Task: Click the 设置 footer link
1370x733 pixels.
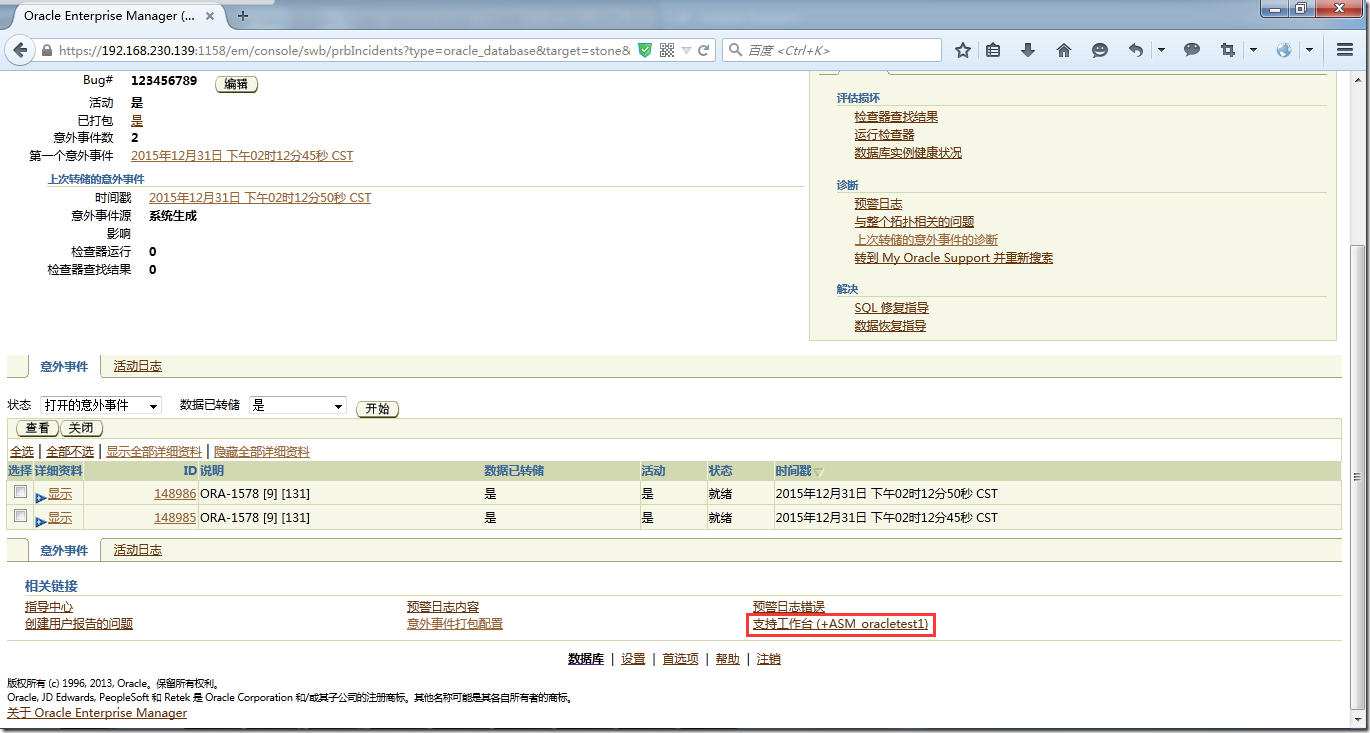Action: (x=633, y=659)
